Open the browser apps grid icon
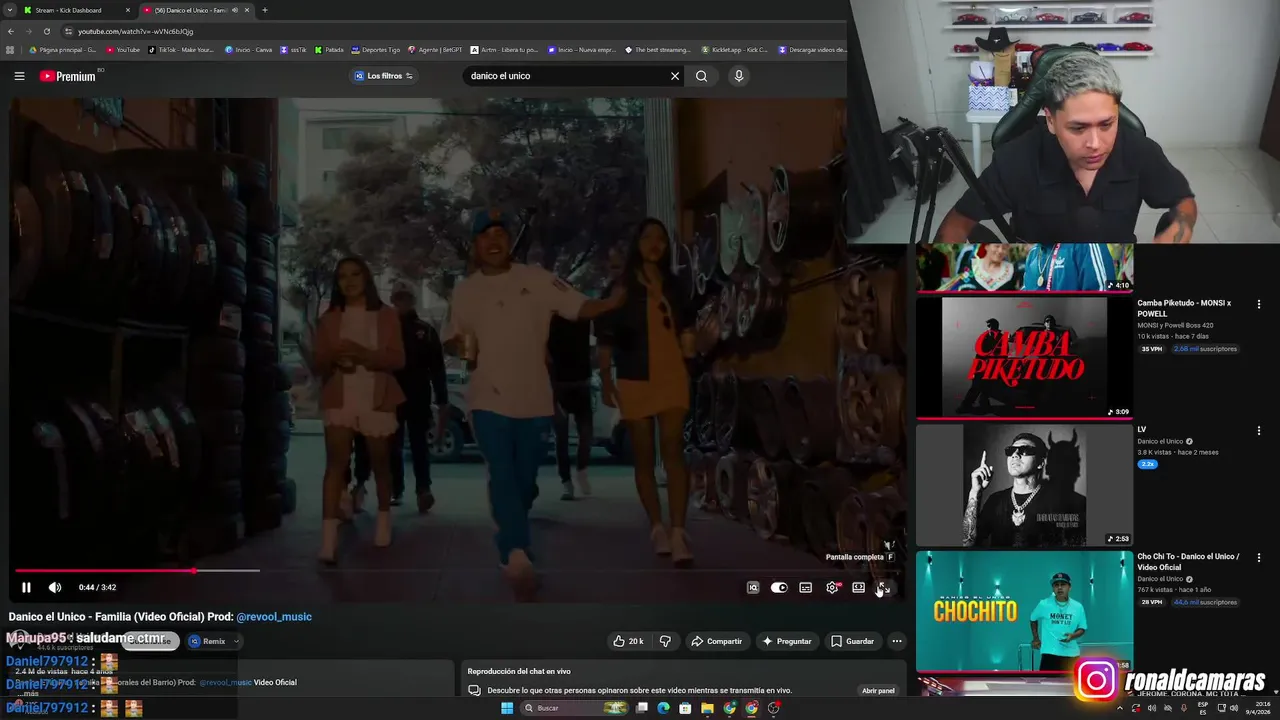This screenshot has width=1280, height=720. point(10,50)
